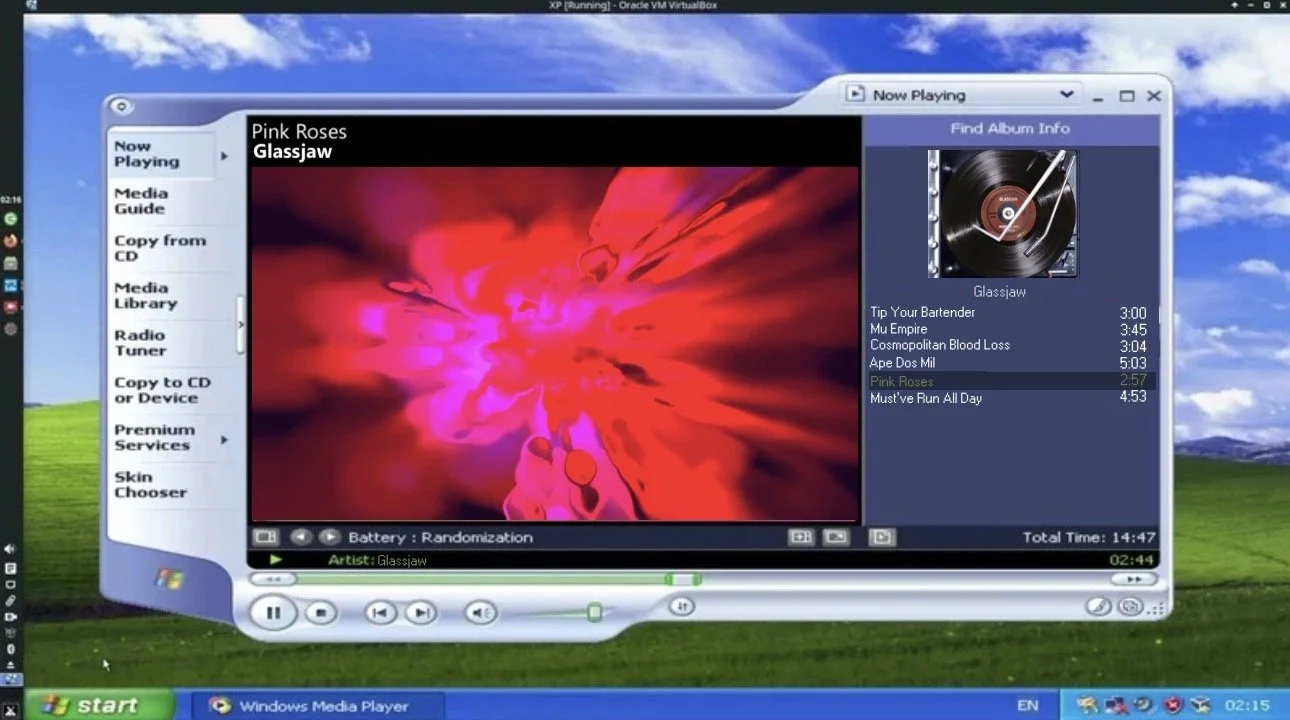Click the 02:44 elapsed time display
1290x720 pixels.
(1131, 560)
